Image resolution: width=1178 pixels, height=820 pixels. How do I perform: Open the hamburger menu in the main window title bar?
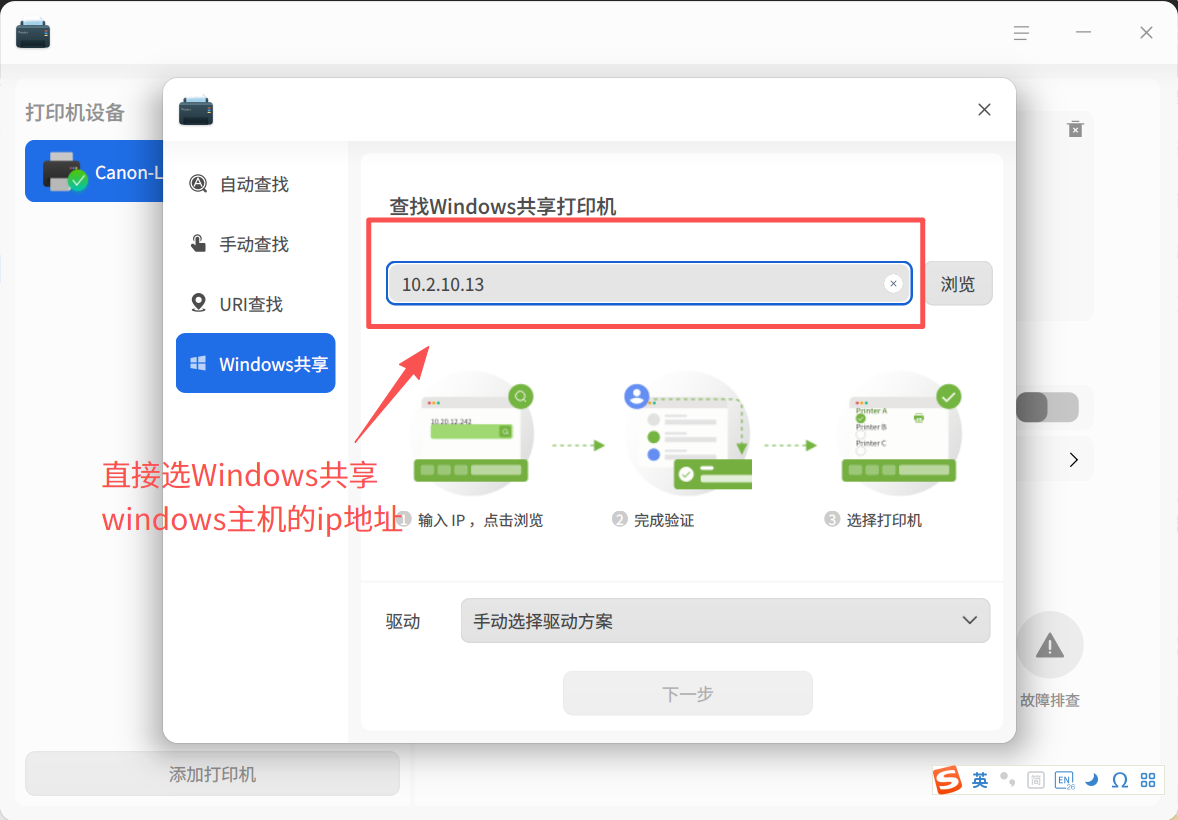pos(1020,33)
